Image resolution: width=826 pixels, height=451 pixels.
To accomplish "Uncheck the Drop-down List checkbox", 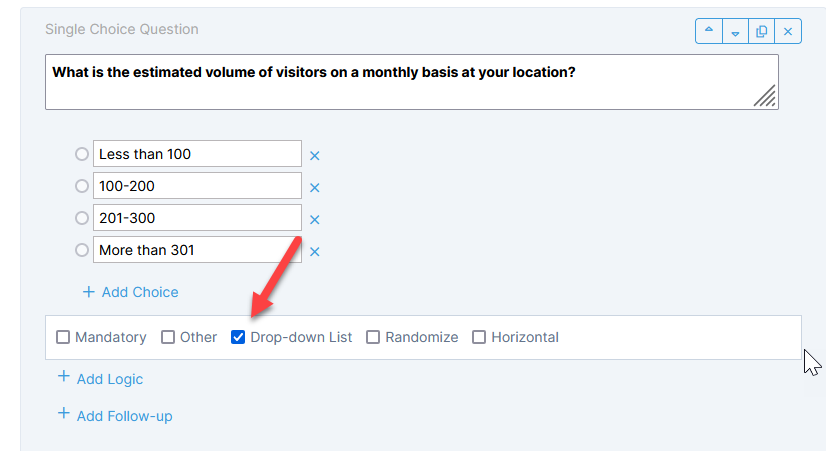I will (238, 337).
